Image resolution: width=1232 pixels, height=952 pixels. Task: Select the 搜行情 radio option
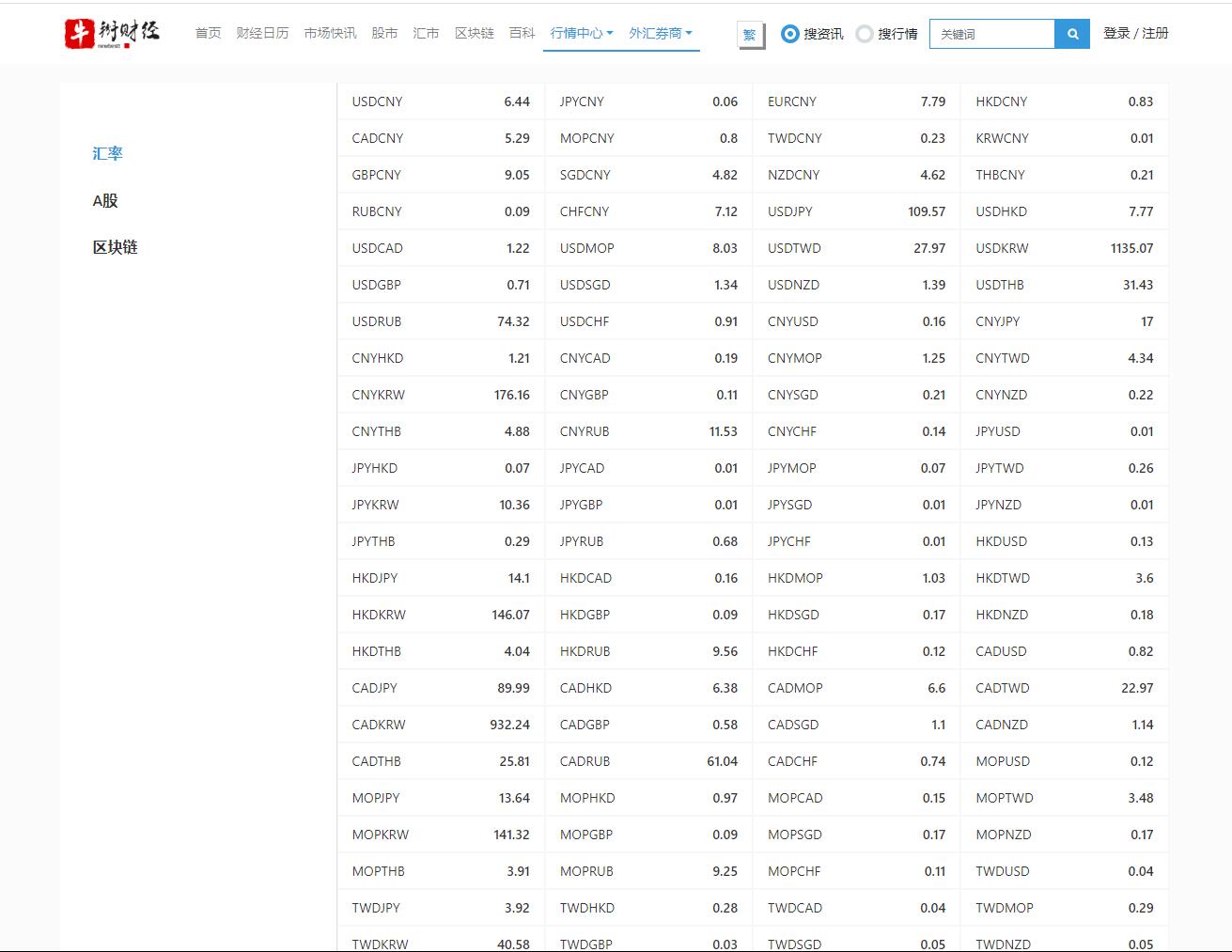(x=865, y=34)
